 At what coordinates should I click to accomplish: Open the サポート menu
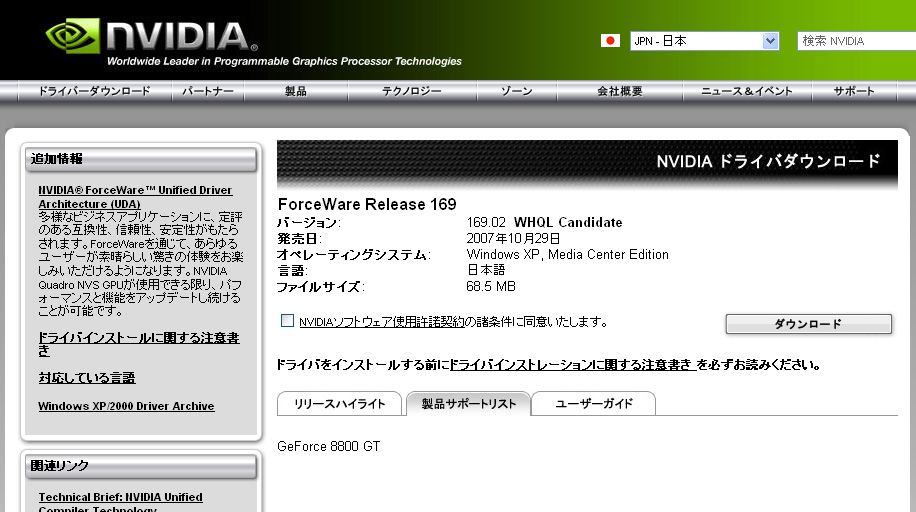click(854, 91)
